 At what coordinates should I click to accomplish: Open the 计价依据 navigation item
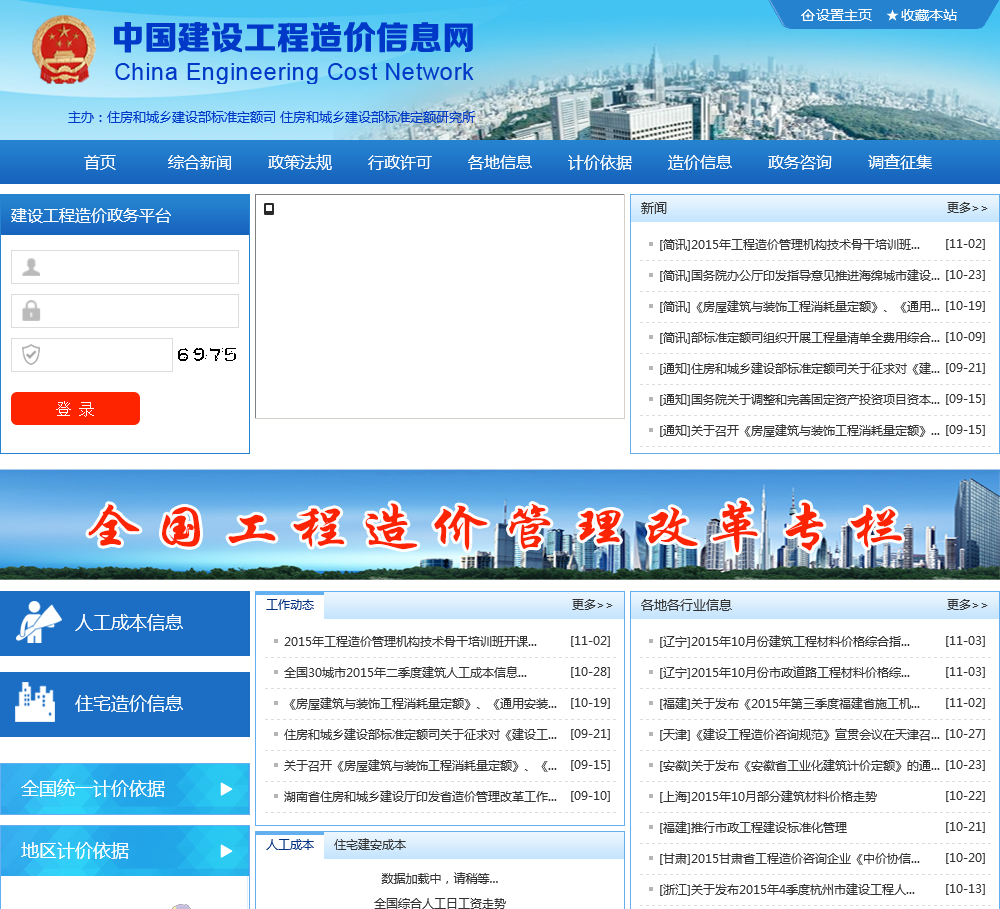599,163
